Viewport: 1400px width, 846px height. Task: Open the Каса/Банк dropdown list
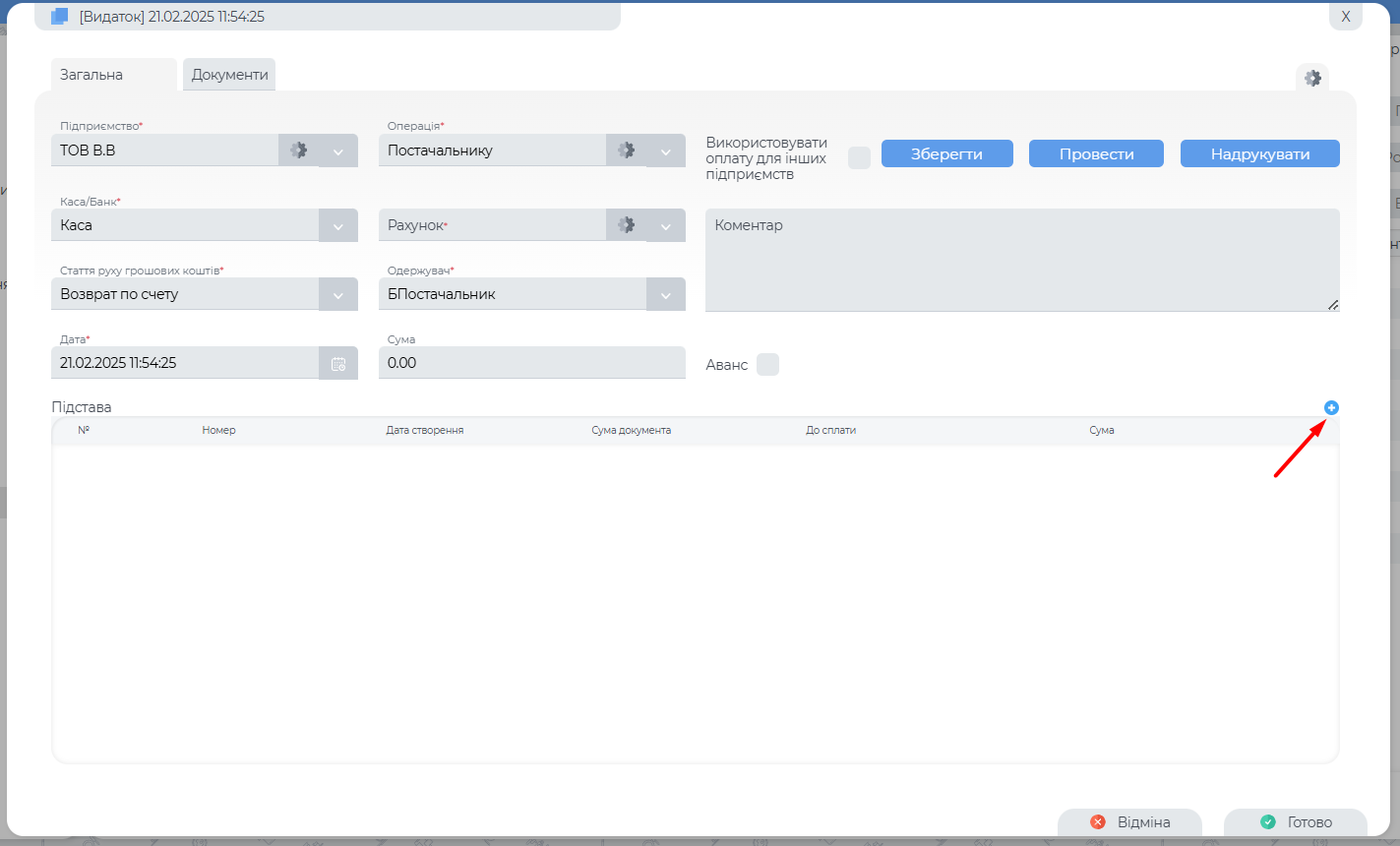tap(338, 226)
